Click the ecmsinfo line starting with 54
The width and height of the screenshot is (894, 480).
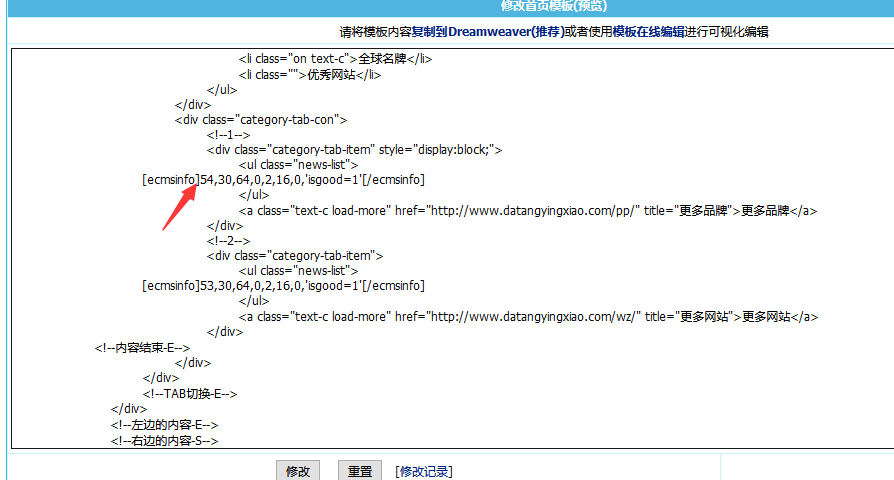pyautogui.click(x=283, y=180)
